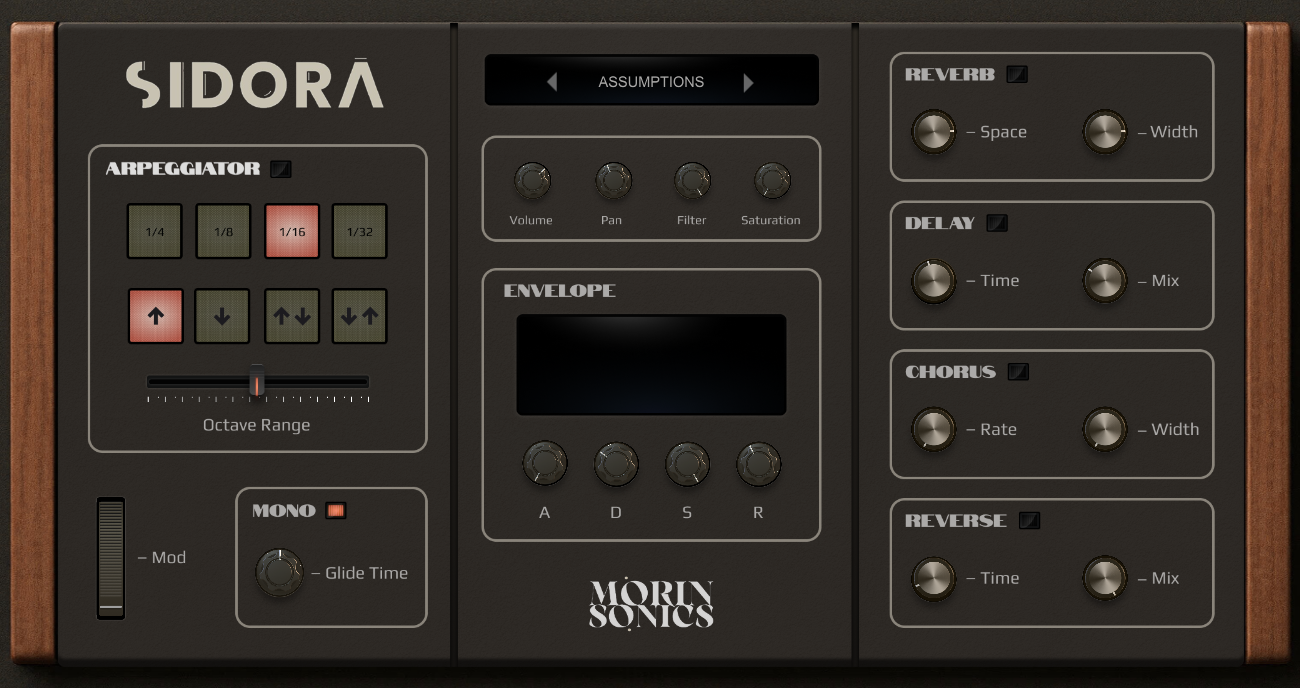
Task: Select the down arrow arpeggio direction
Action: tap(222, 316)
